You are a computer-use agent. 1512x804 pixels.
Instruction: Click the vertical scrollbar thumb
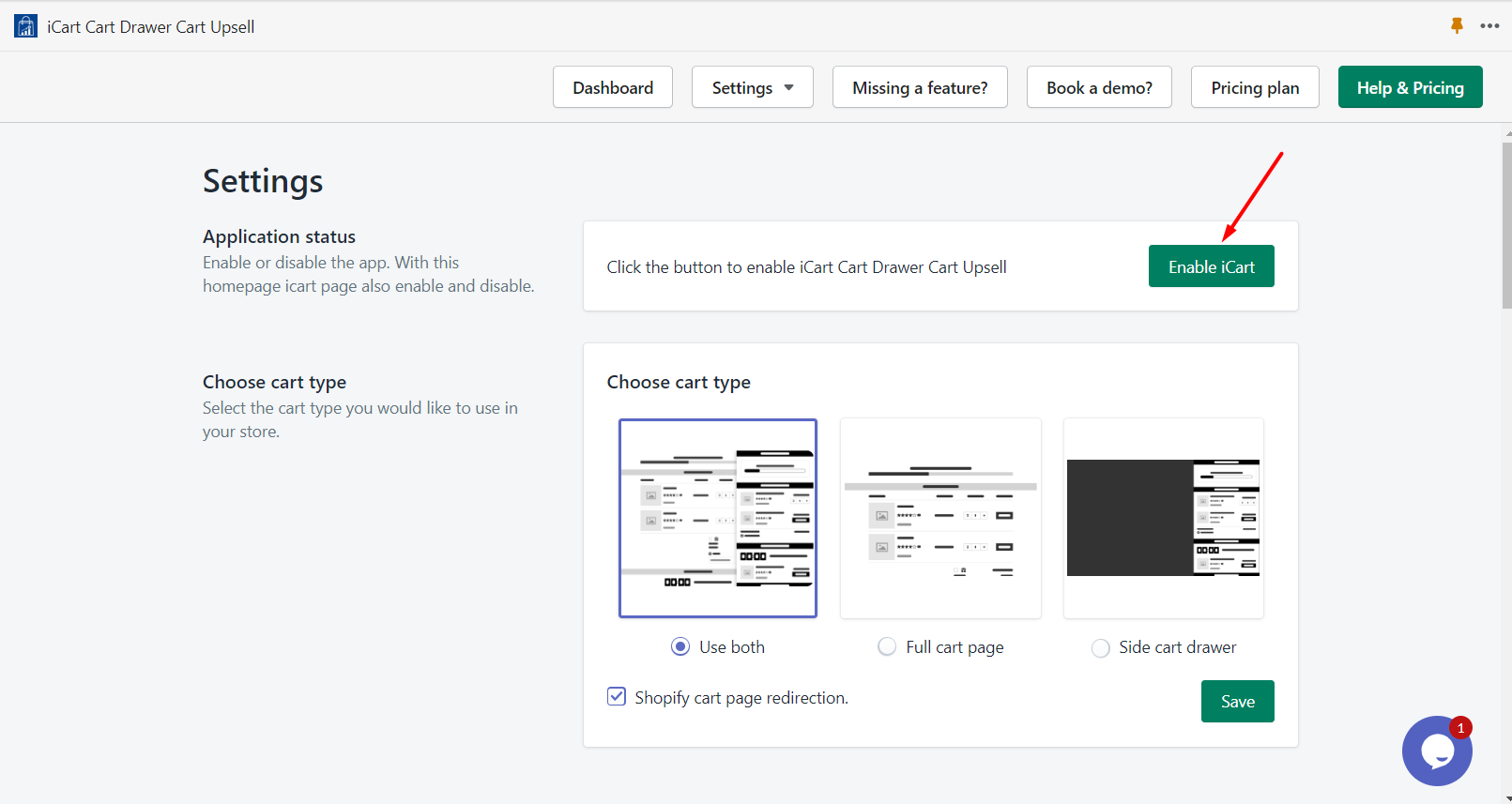[x=1506, y=225]
